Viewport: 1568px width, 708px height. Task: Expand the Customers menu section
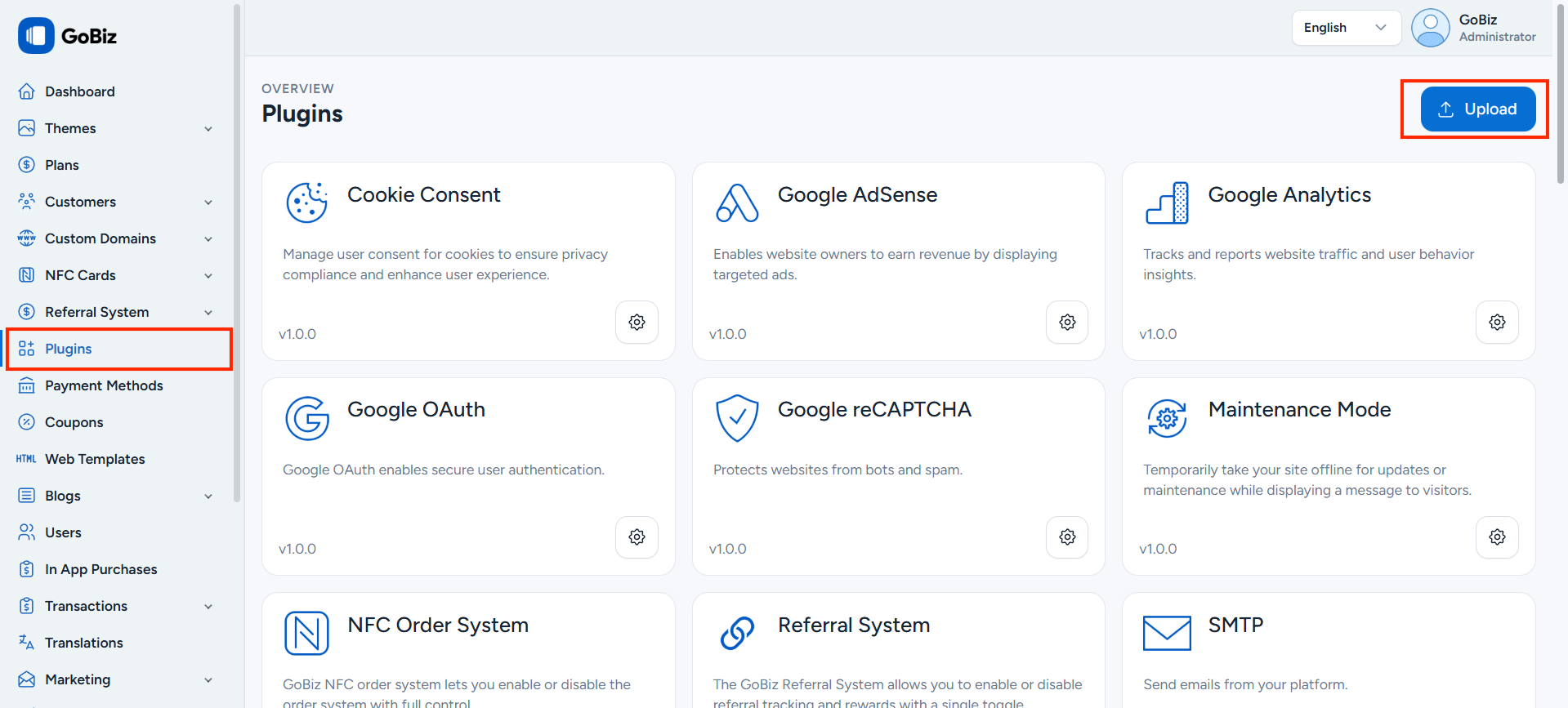coord(208,203)
